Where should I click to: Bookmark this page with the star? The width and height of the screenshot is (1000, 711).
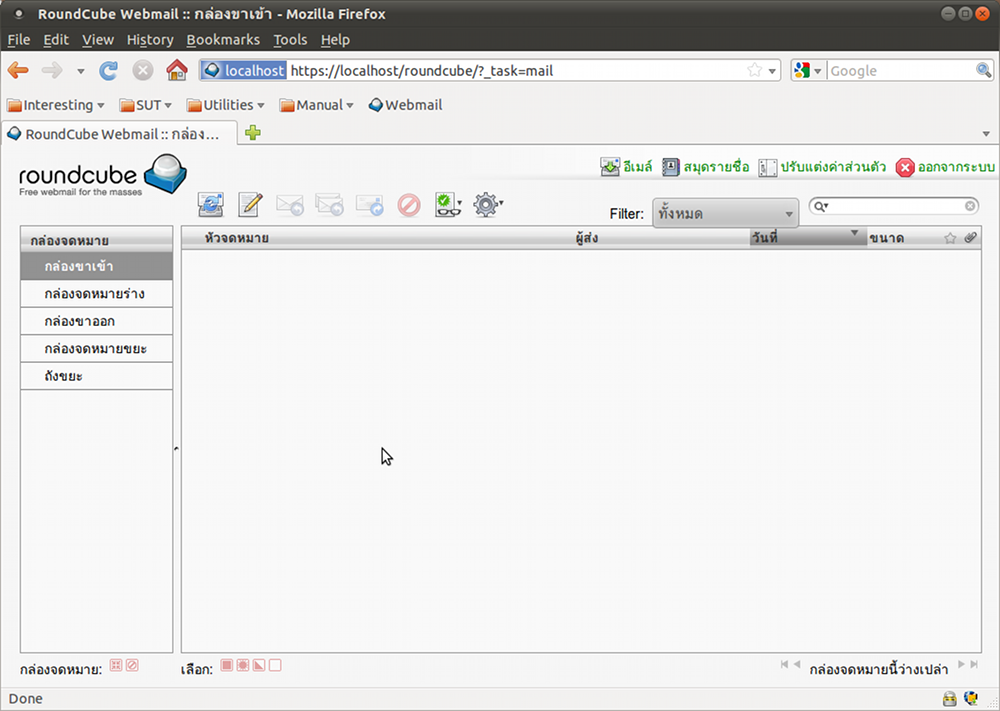[x=754, y=70]
